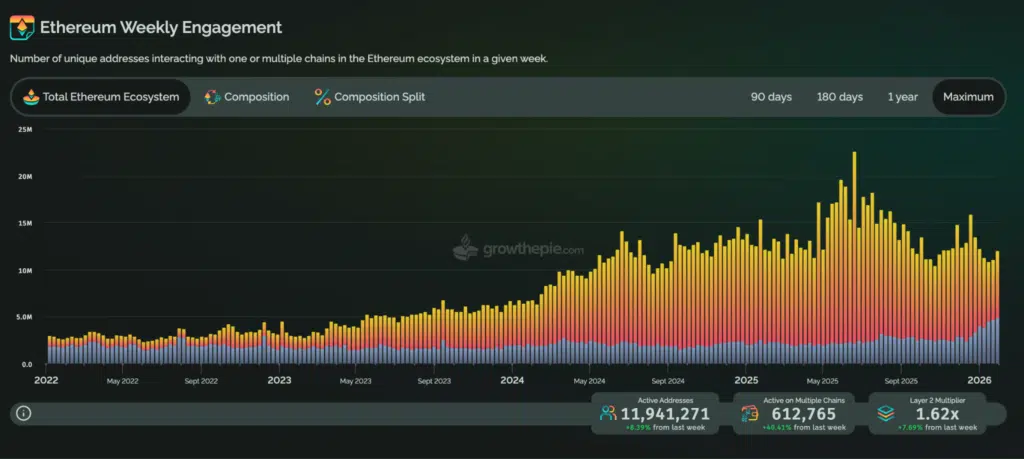Click the Composition Split percent icon

click(322, 97)
